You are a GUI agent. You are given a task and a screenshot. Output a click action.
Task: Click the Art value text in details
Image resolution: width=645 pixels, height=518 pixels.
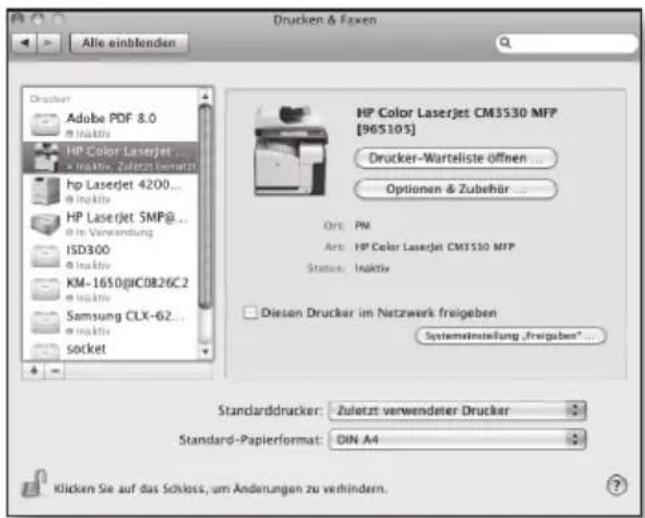coord(435,247)
